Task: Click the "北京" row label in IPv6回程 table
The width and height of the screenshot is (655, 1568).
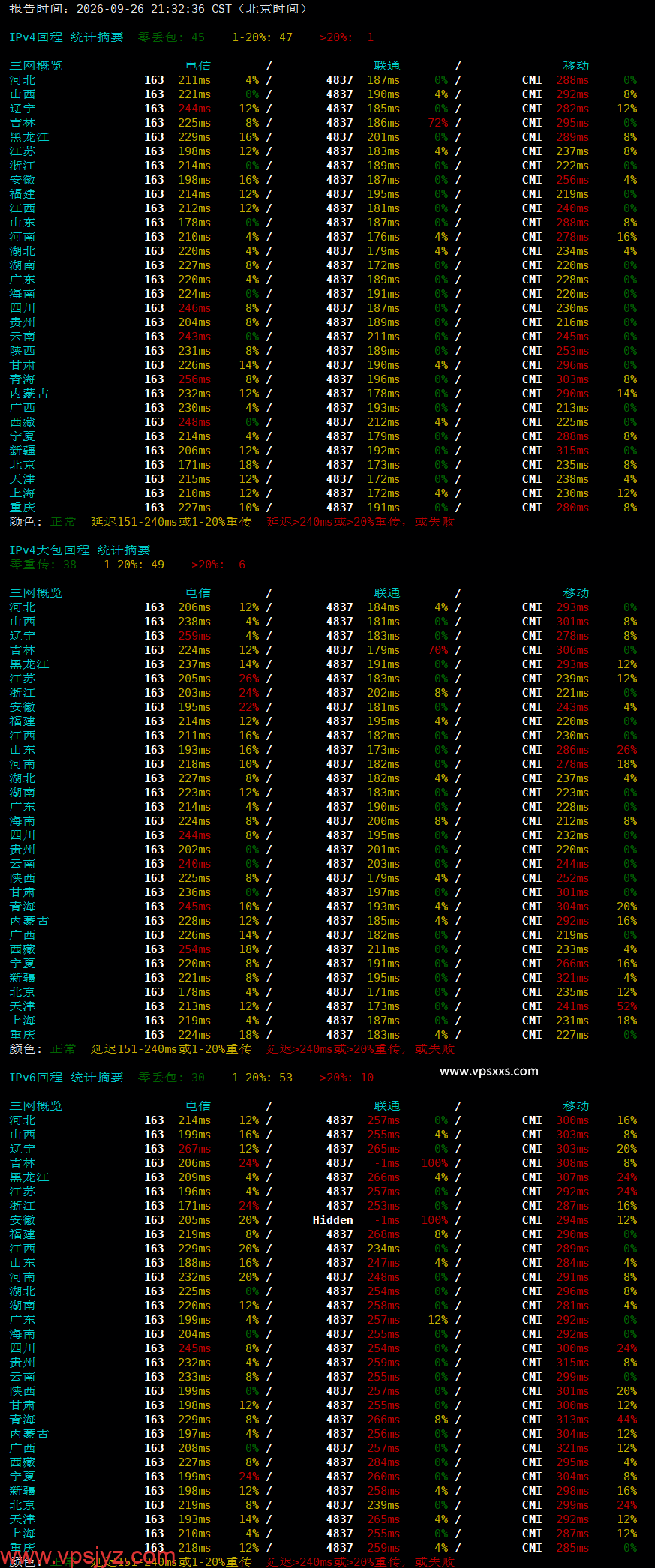Action: 23,1505
